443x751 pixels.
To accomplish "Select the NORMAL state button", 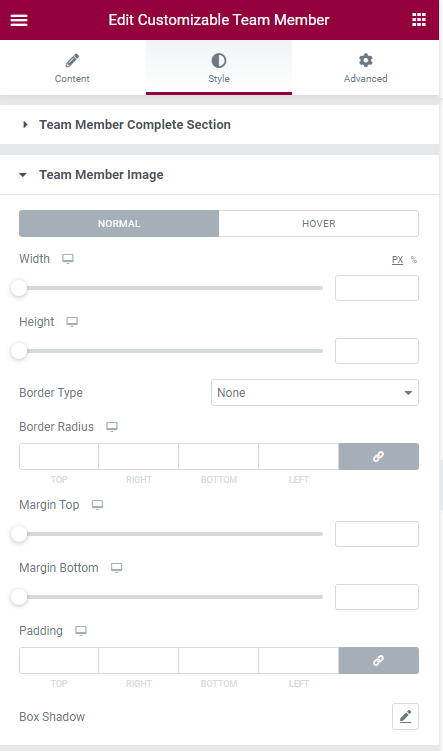I will pos(119,224).
